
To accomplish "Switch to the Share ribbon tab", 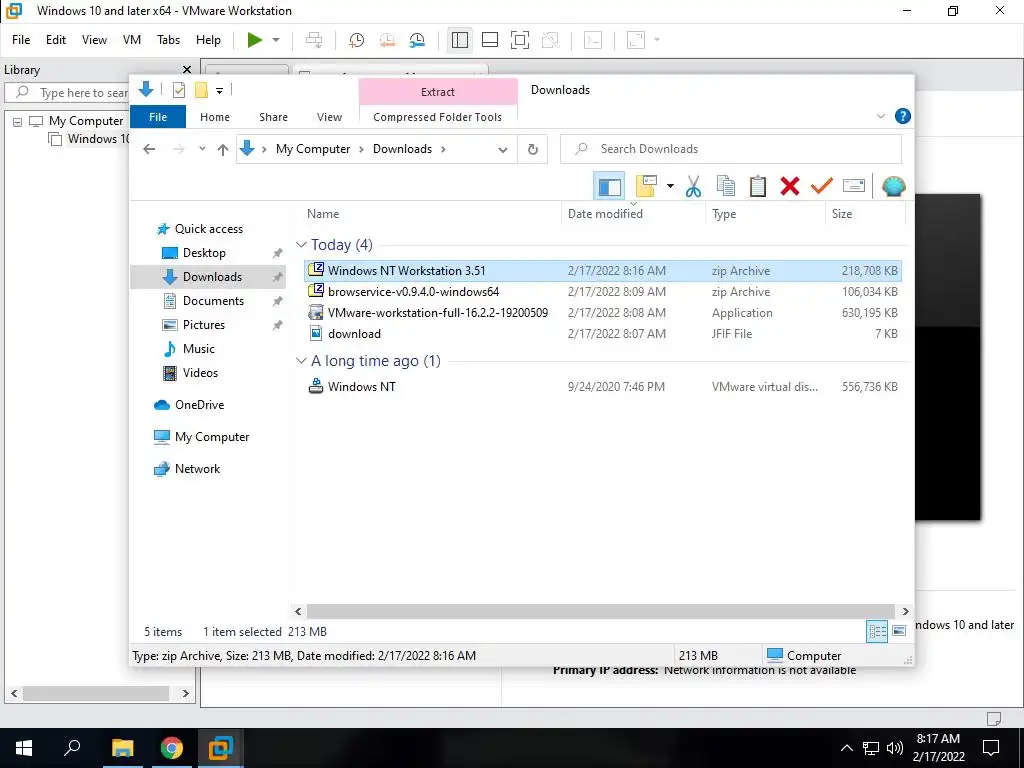I will (x=273, y=117).
